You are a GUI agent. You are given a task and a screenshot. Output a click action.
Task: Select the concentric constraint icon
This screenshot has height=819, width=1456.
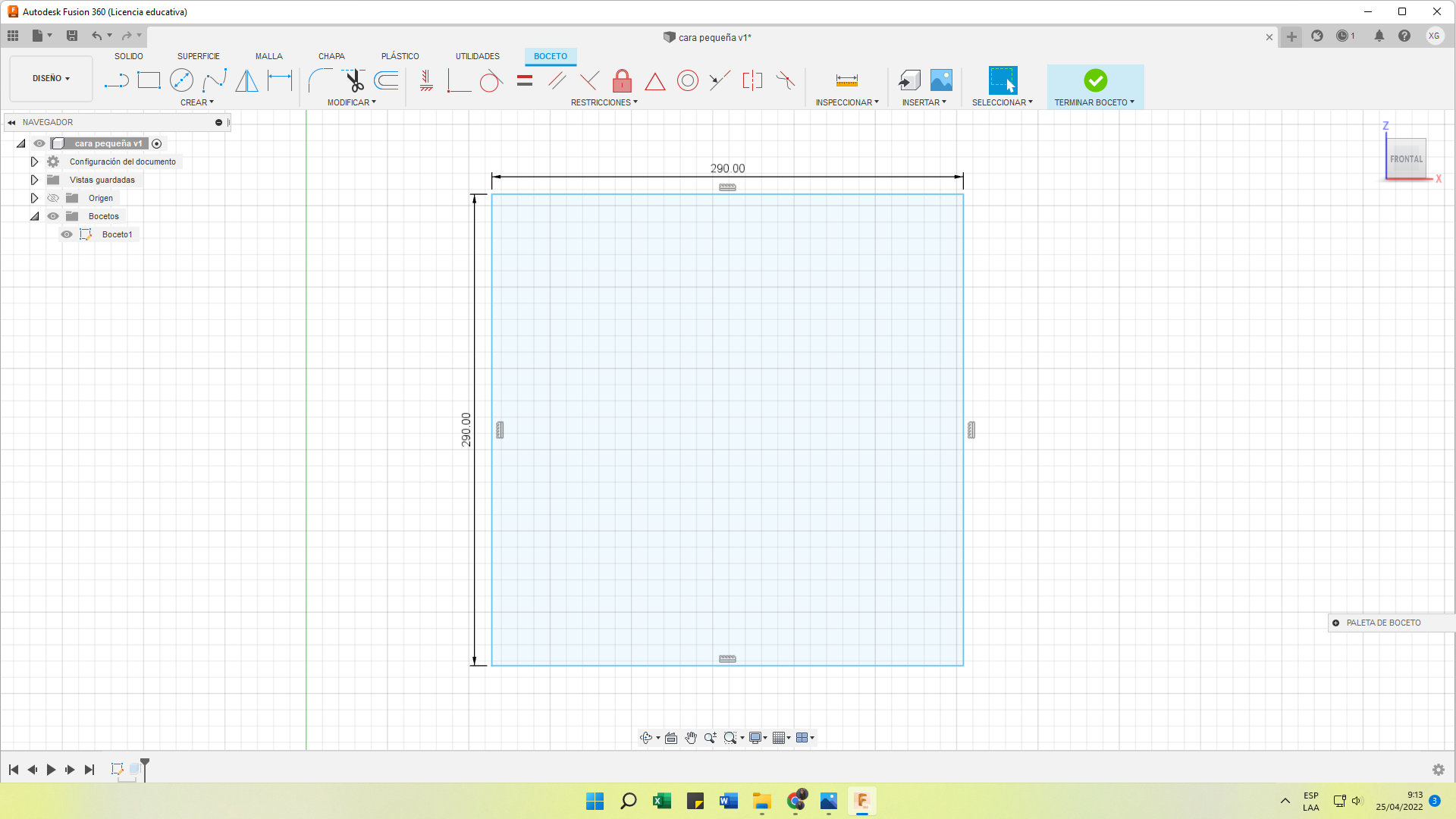(687, 80)
